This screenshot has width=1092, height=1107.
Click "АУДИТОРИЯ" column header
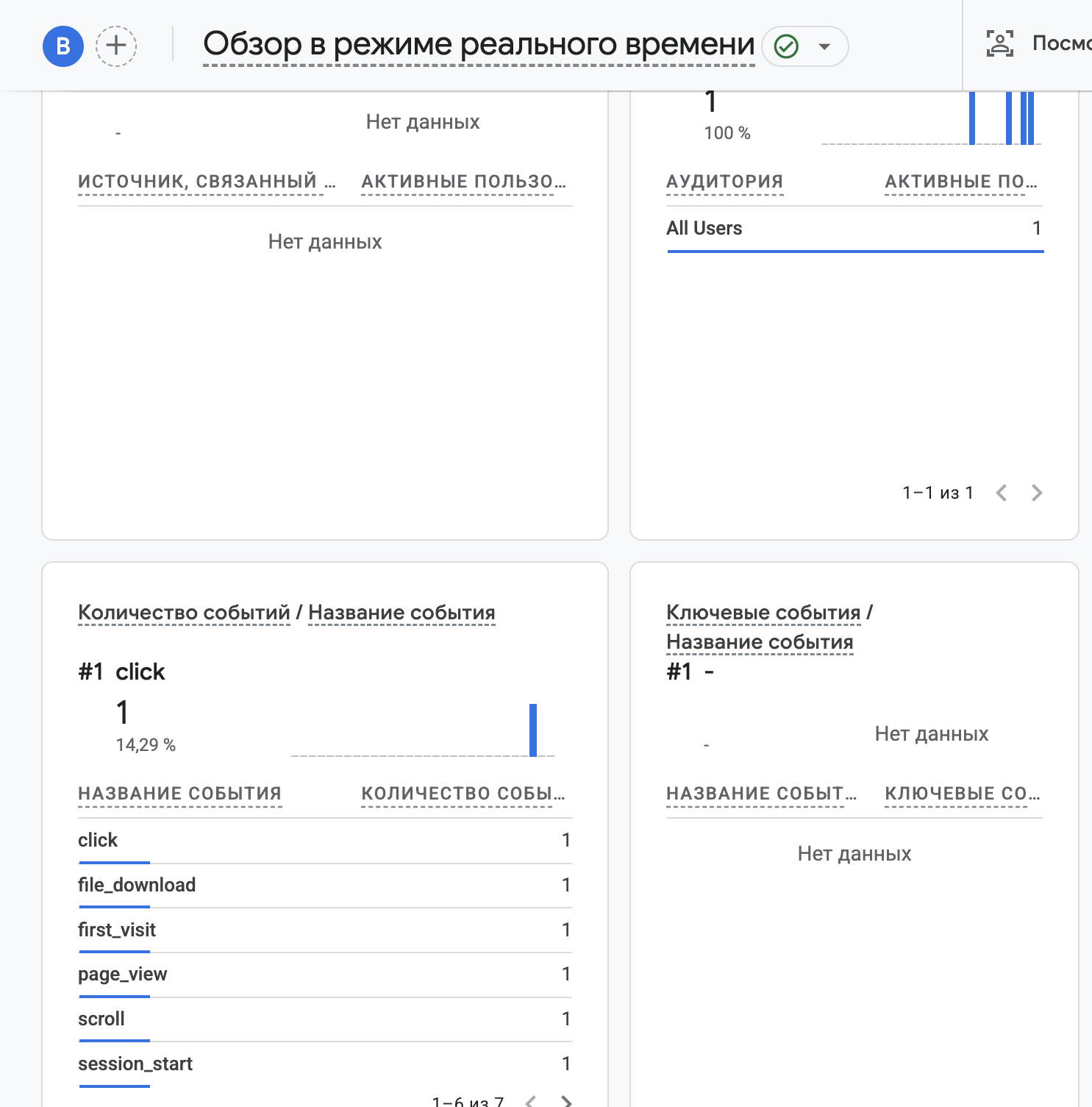click(725, 182)
